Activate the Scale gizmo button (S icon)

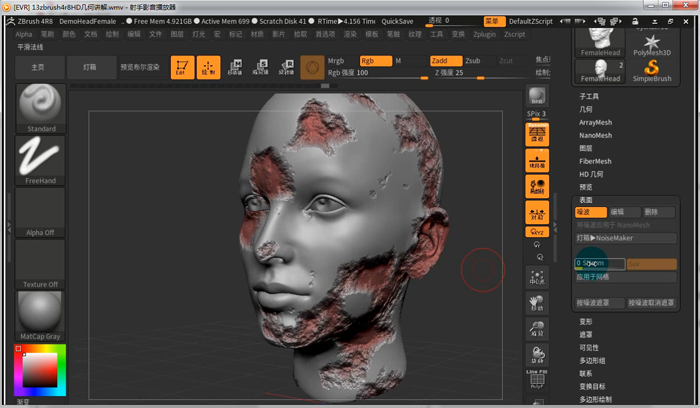(x=261, y=67)
